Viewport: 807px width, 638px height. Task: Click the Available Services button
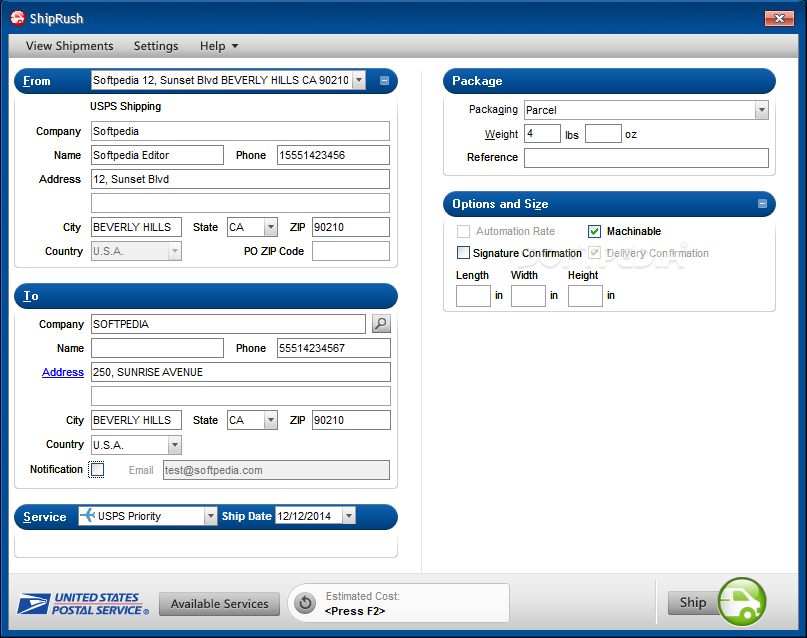(220, 604)
